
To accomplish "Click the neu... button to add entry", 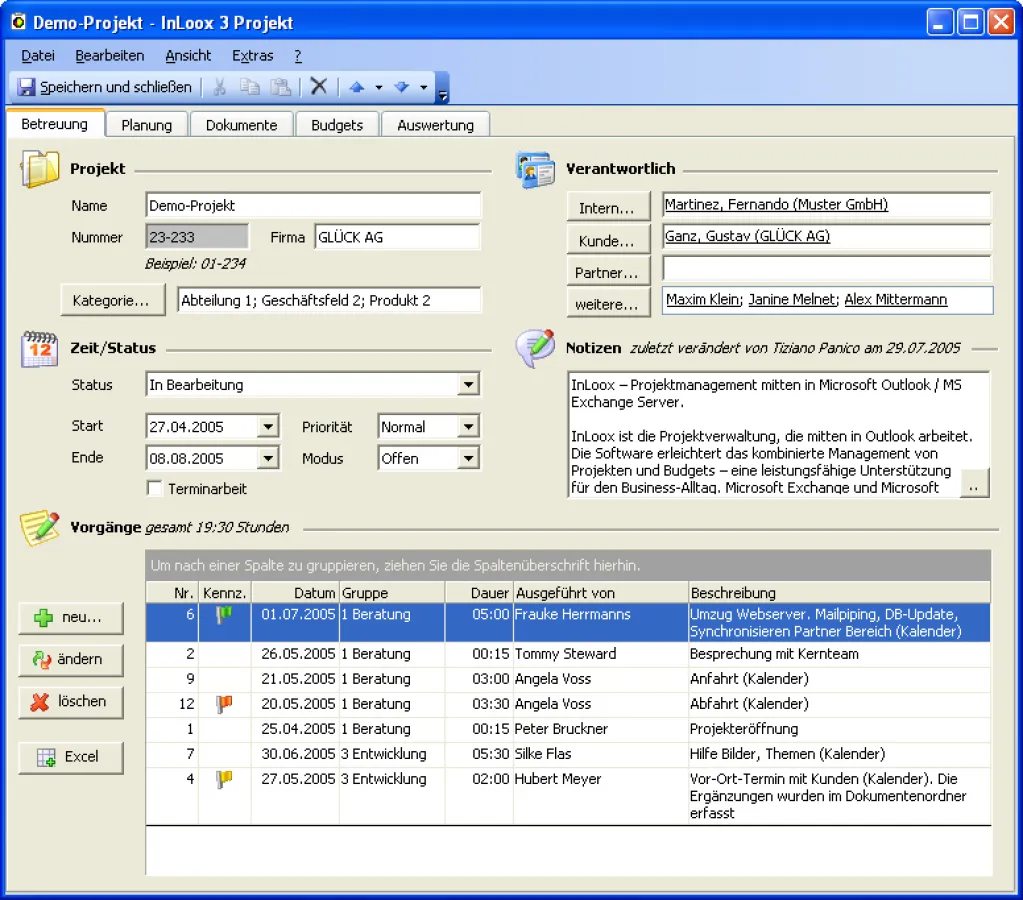I will [71, 618].
